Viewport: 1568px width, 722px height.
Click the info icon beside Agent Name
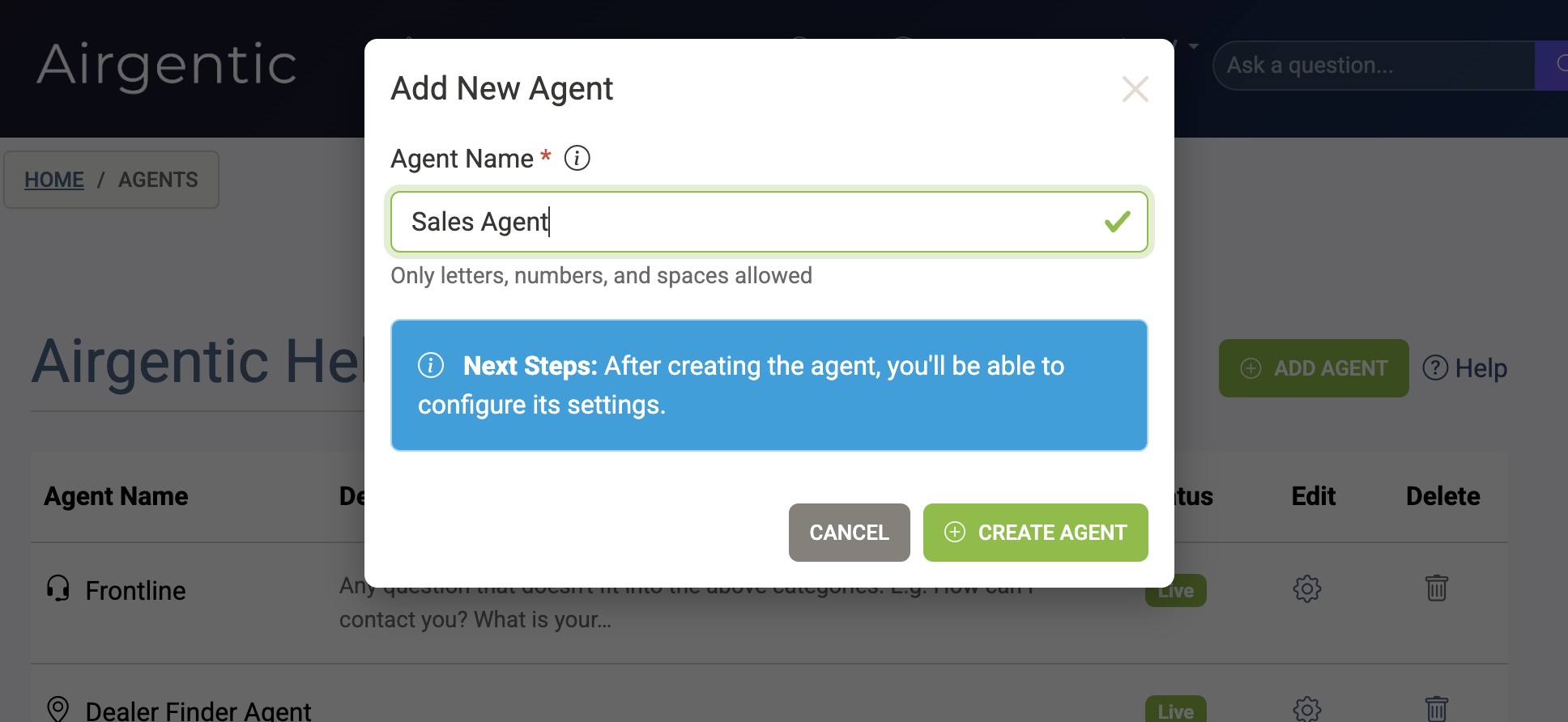577,158
